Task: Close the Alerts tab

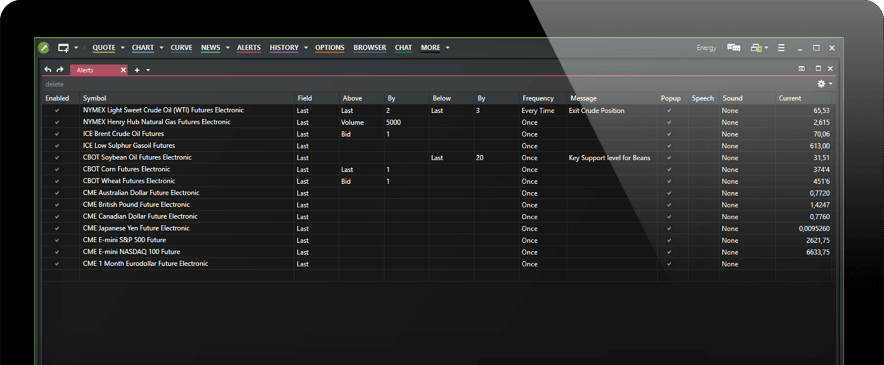Action: click(x=123, y=70)
